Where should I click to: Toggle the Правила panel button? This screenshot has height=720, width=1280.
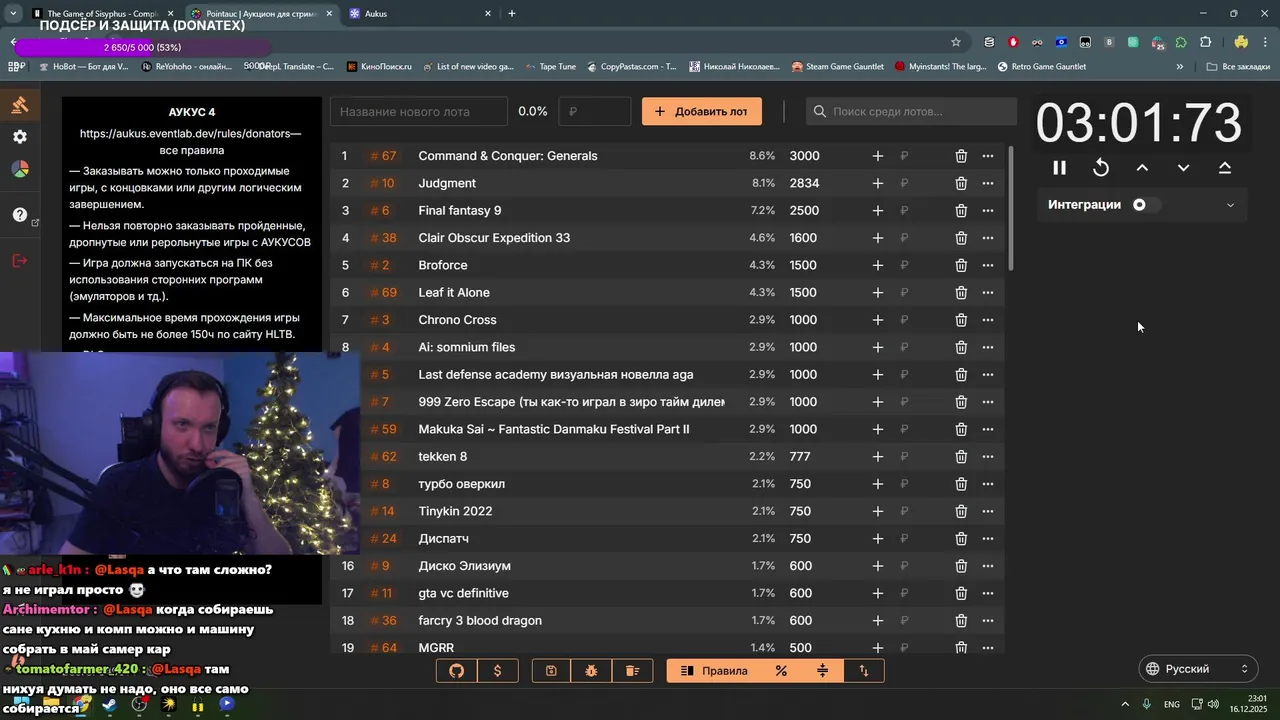pos(714,671)
